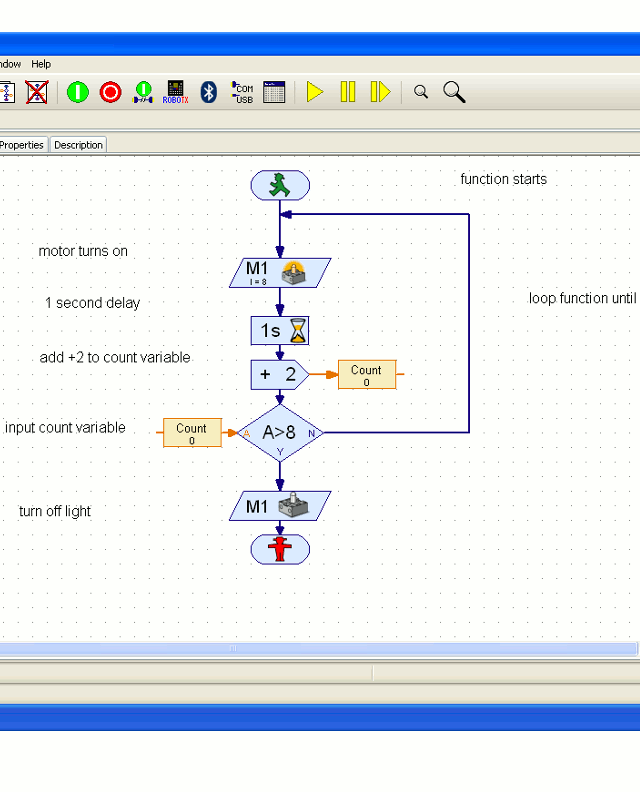Click the yellow Pause button

348,92
